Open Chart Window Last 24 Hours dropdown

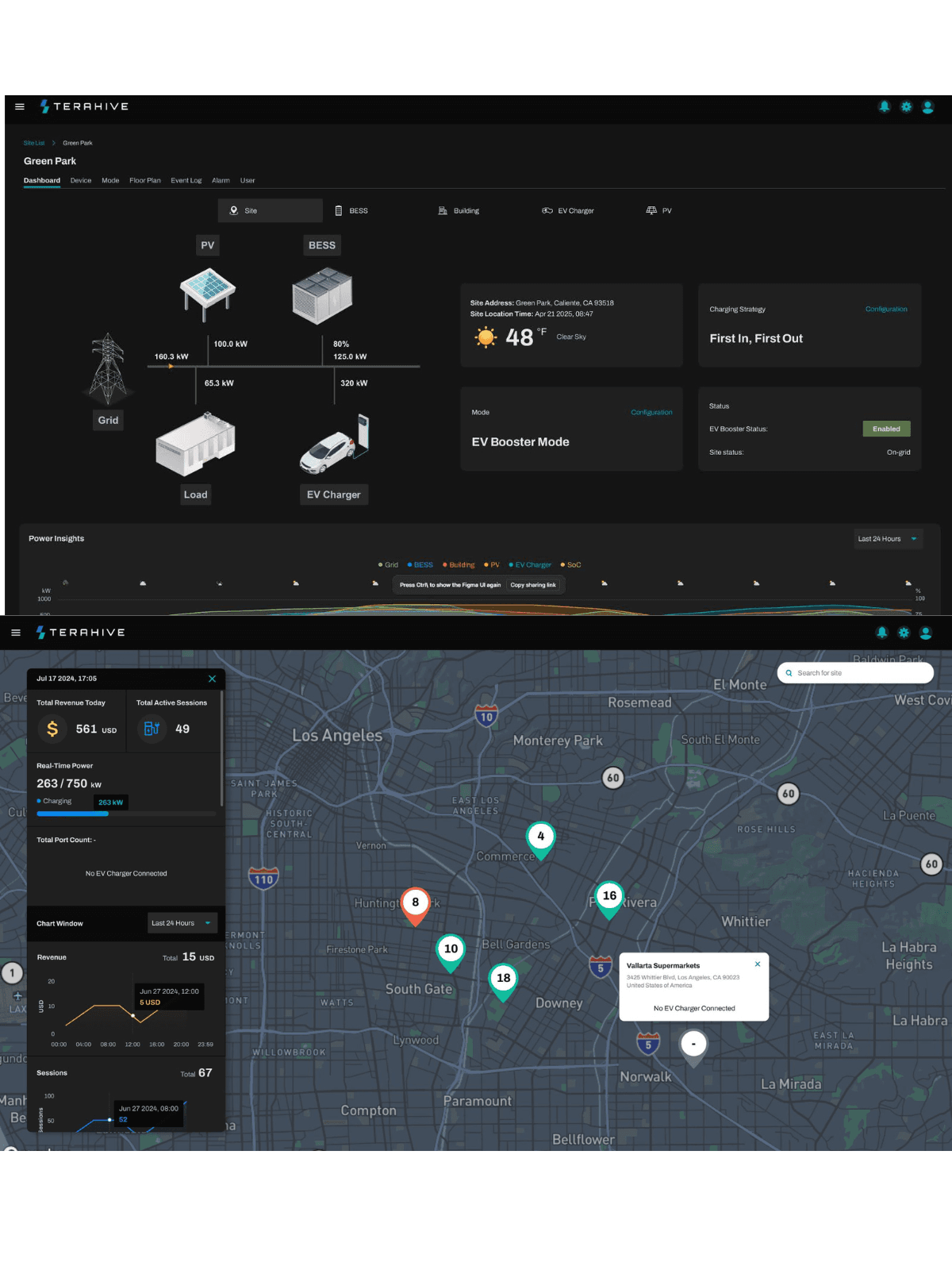click(182, 923)
